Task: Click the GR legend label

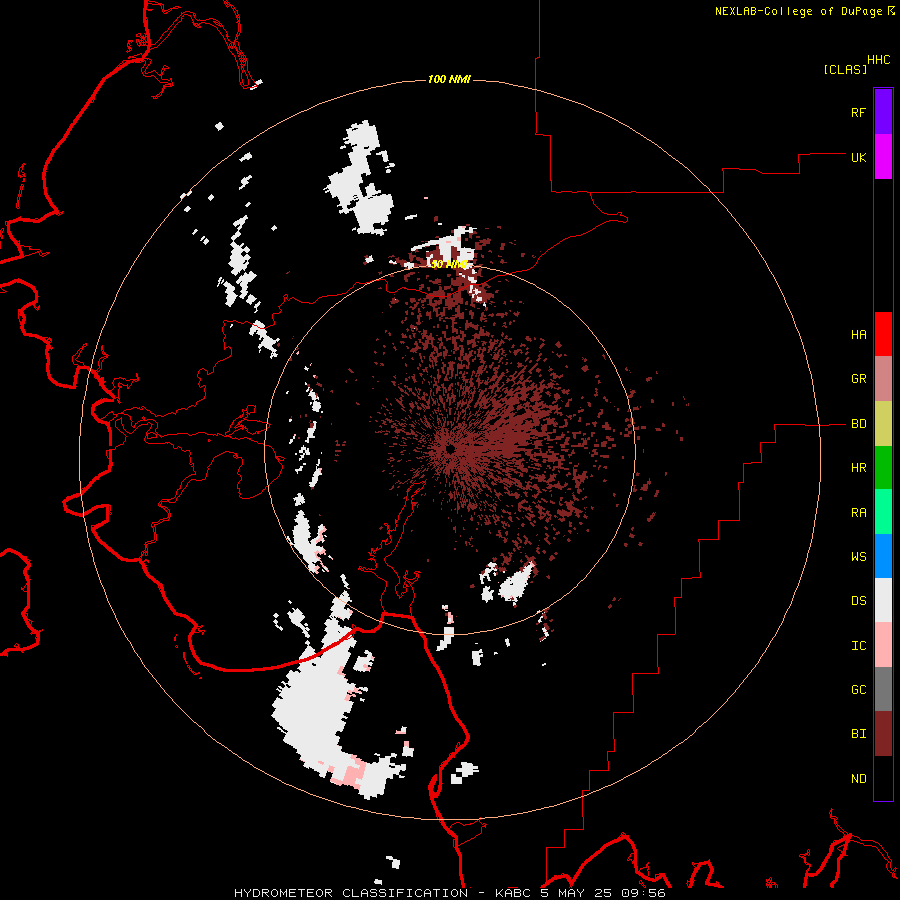Action: pos(858,379)
